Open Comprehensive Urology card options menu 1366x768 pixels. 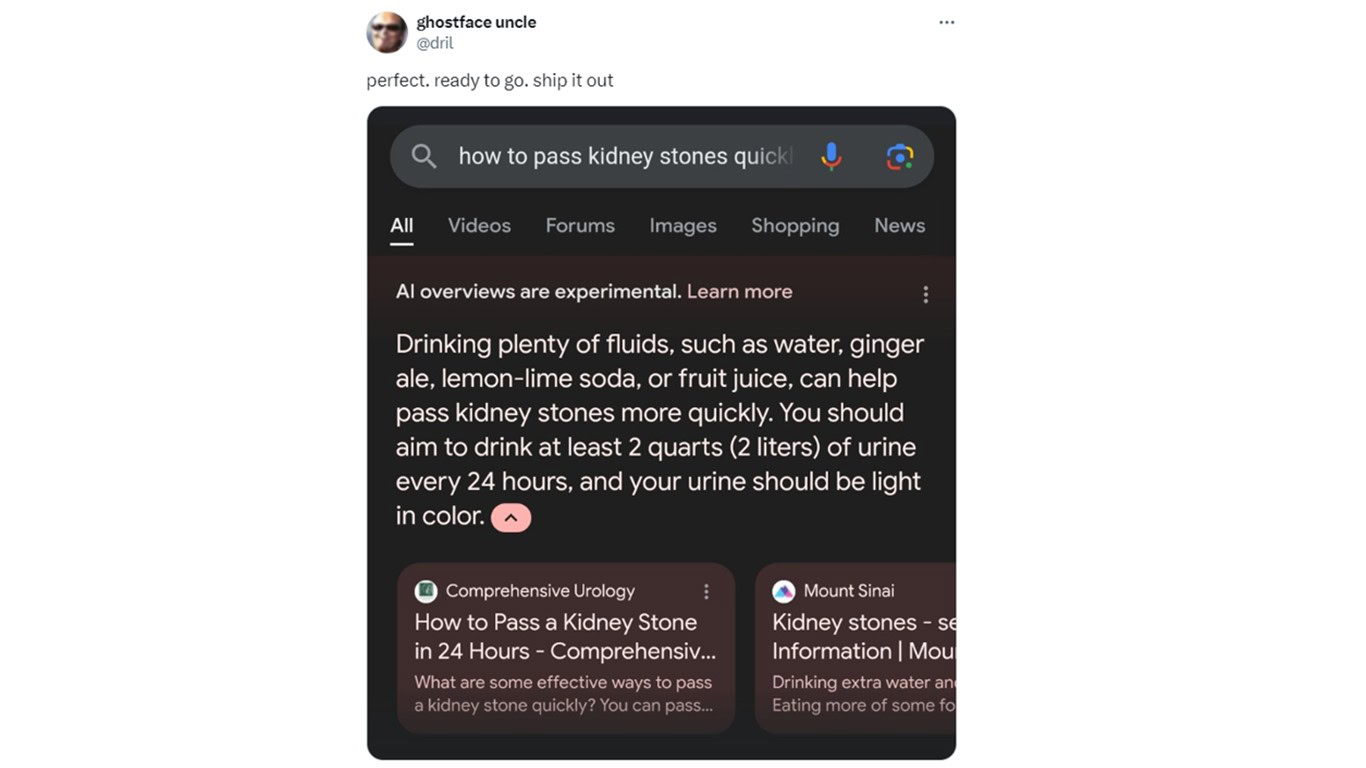point(706,592)
